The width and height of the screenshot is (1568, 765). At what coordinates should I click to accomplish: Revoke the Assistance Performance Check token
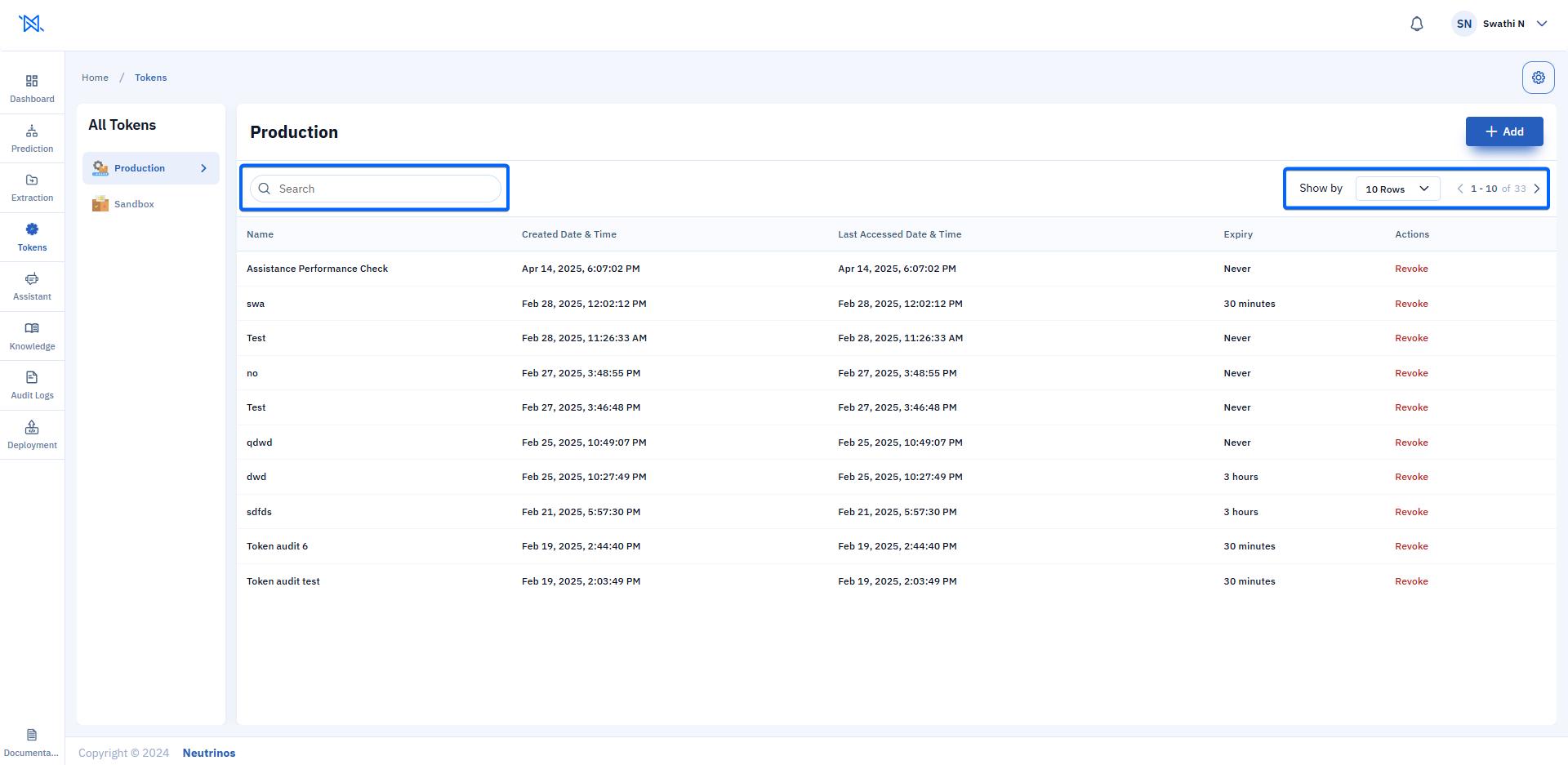(x=1411, y=269)
